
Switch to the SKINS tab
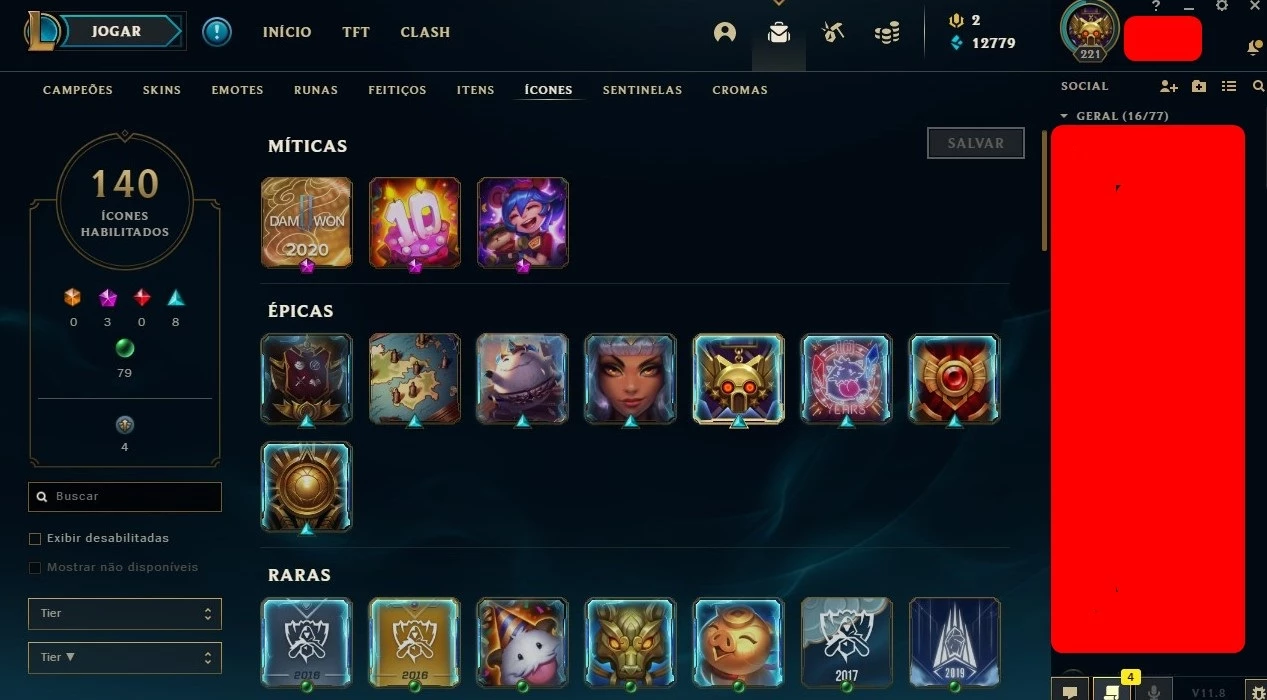(x=162, y=90)
